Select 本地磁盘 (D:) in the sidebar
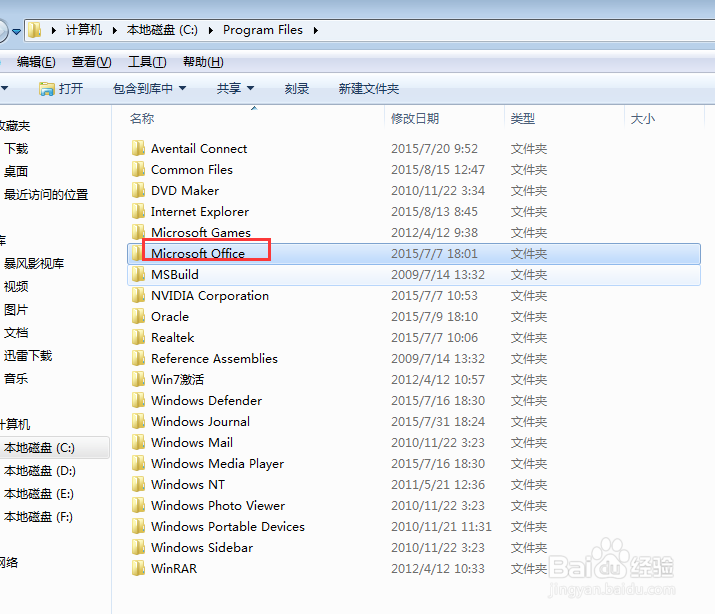Image resolution: width=715 pixels, height=614 pixels. 40,470
